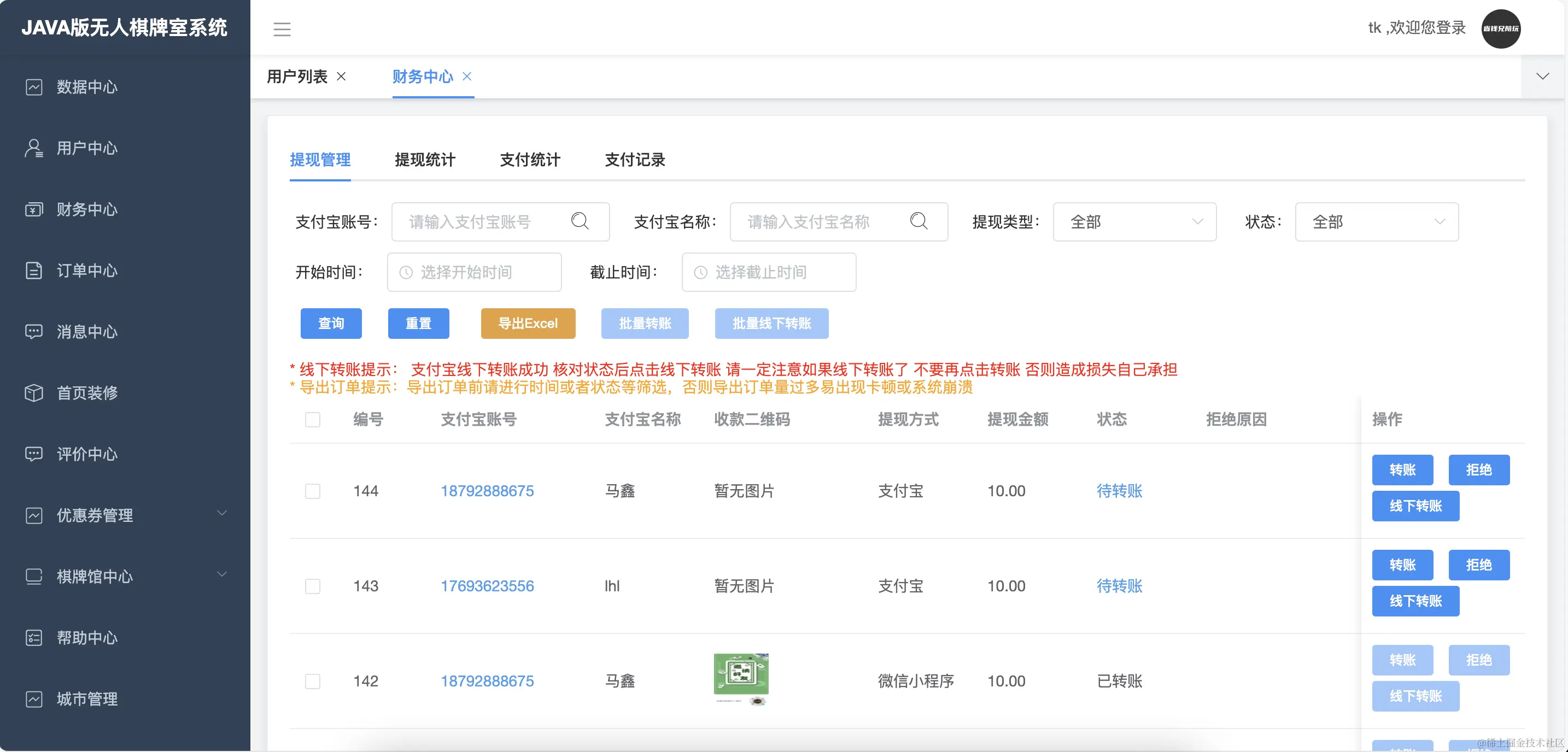This screenshot has height=752, width=1568.
Task: Open the 消息中心 sidebar icon
Action: 34,332
